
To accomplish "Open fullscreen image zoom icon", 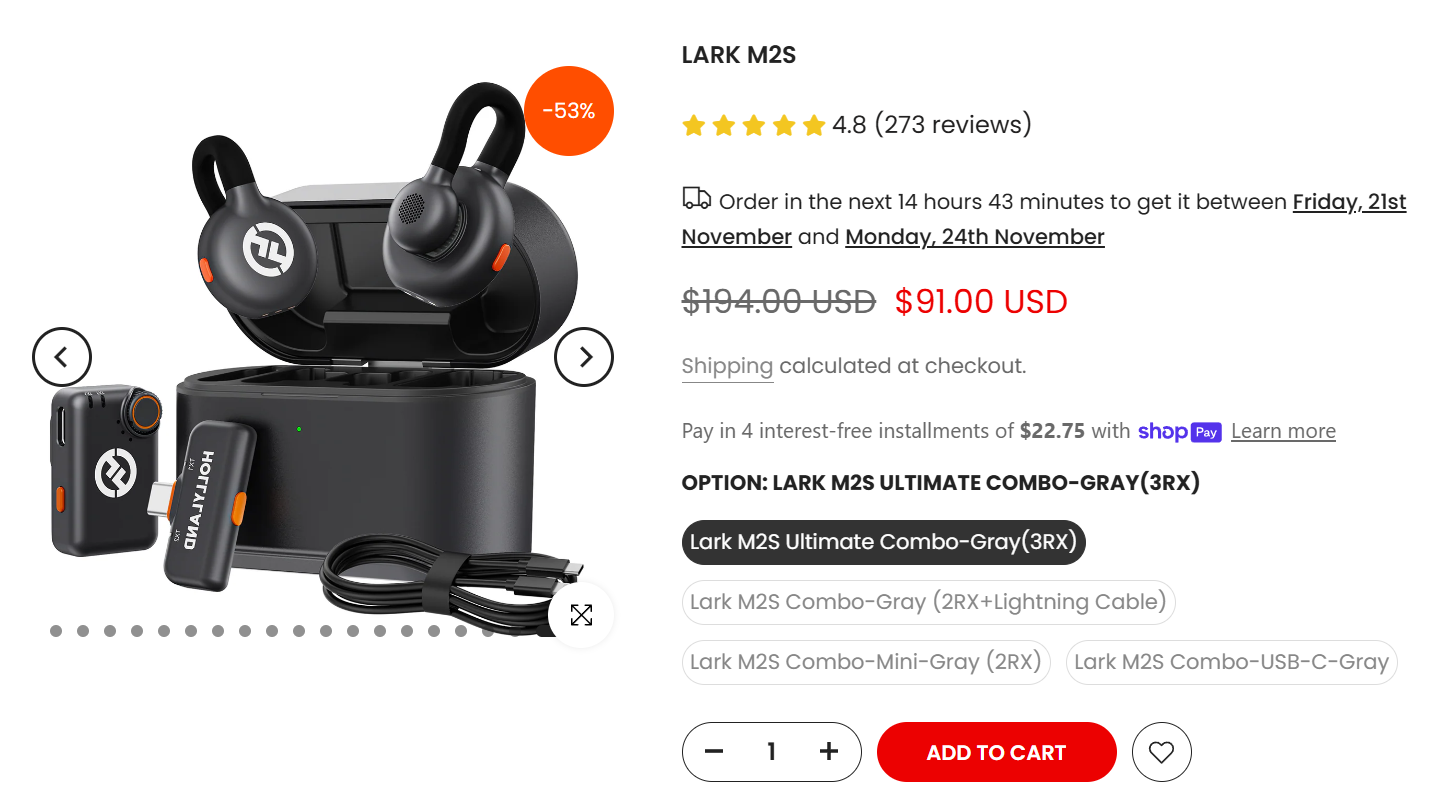I will click(x=581, y=615).
